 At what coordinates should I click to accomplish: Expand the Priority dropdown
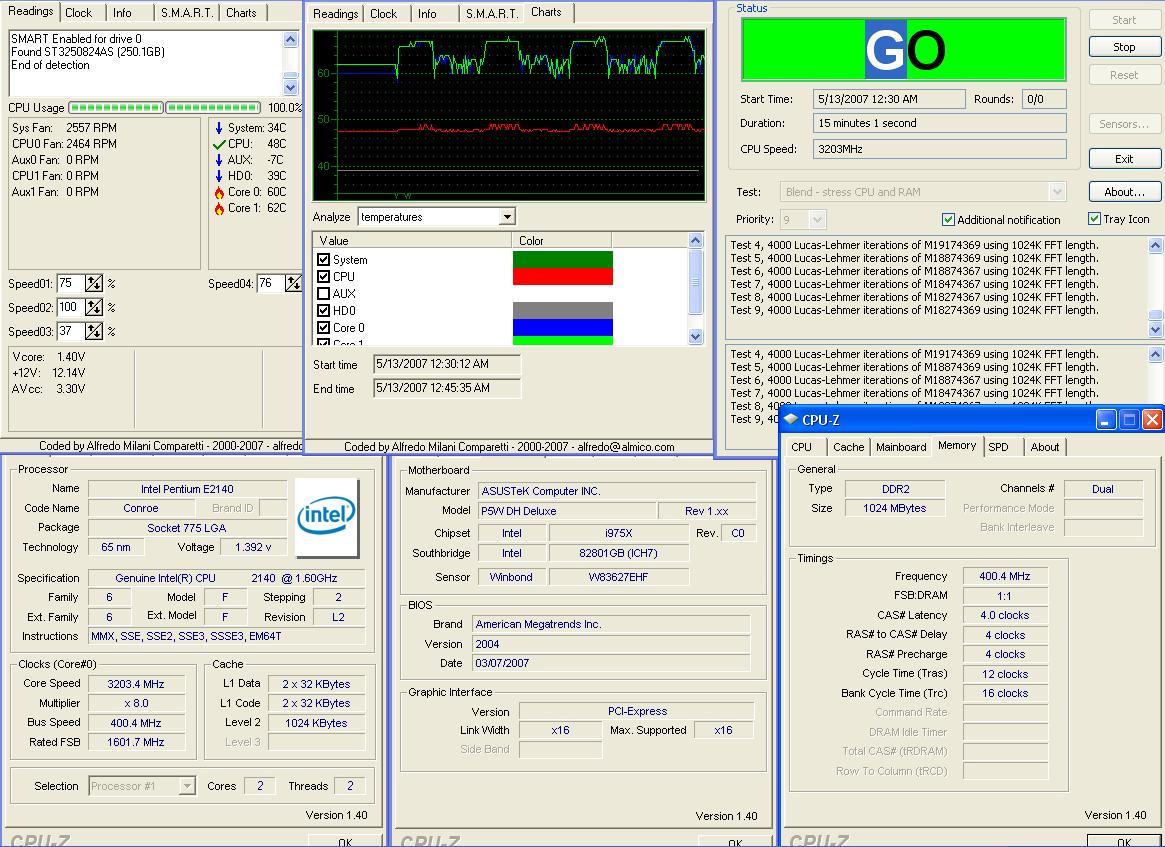817,219
